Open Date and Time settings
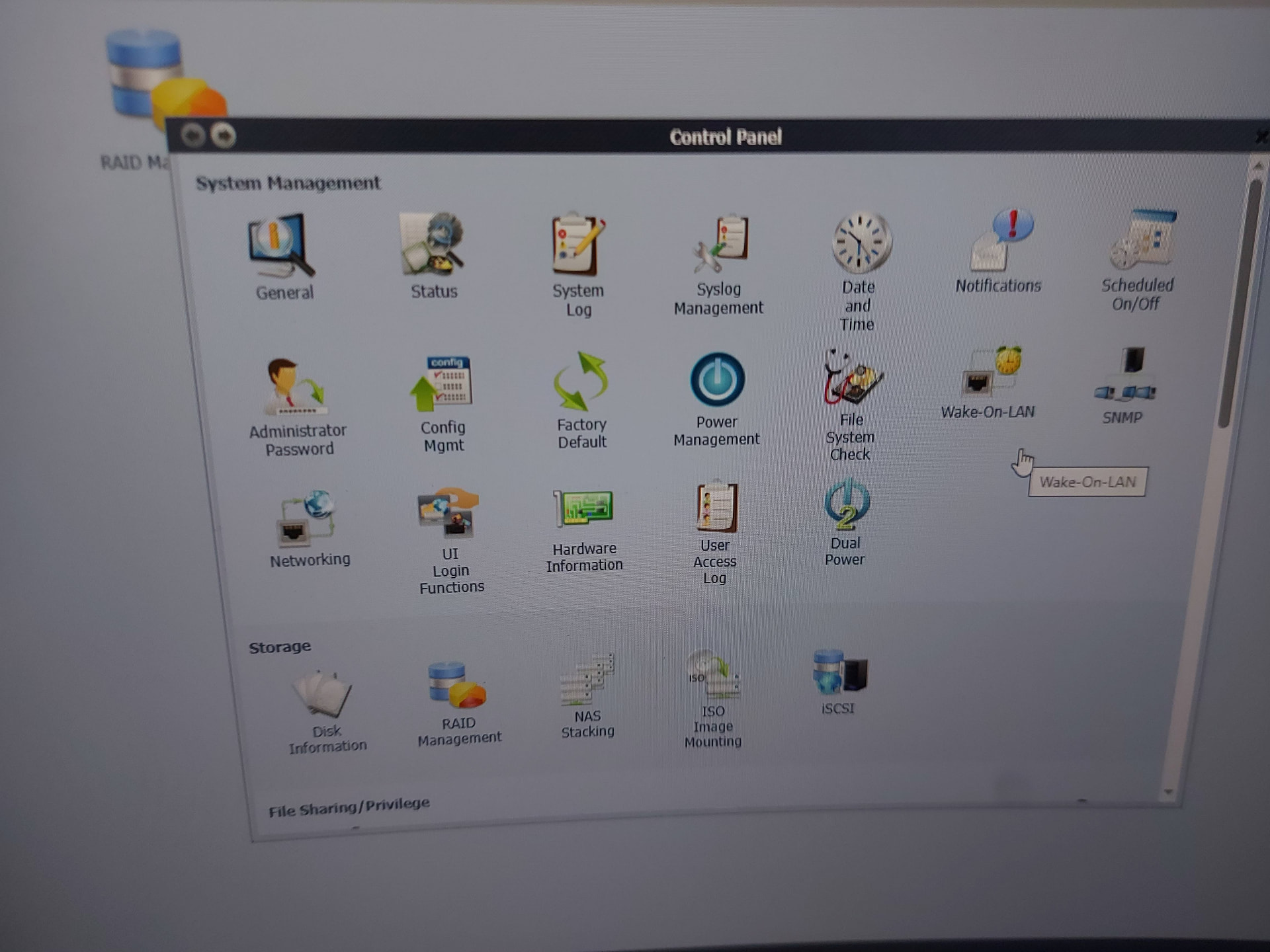The width and height of the screenshot is (1270, 952). coord(860,244)
